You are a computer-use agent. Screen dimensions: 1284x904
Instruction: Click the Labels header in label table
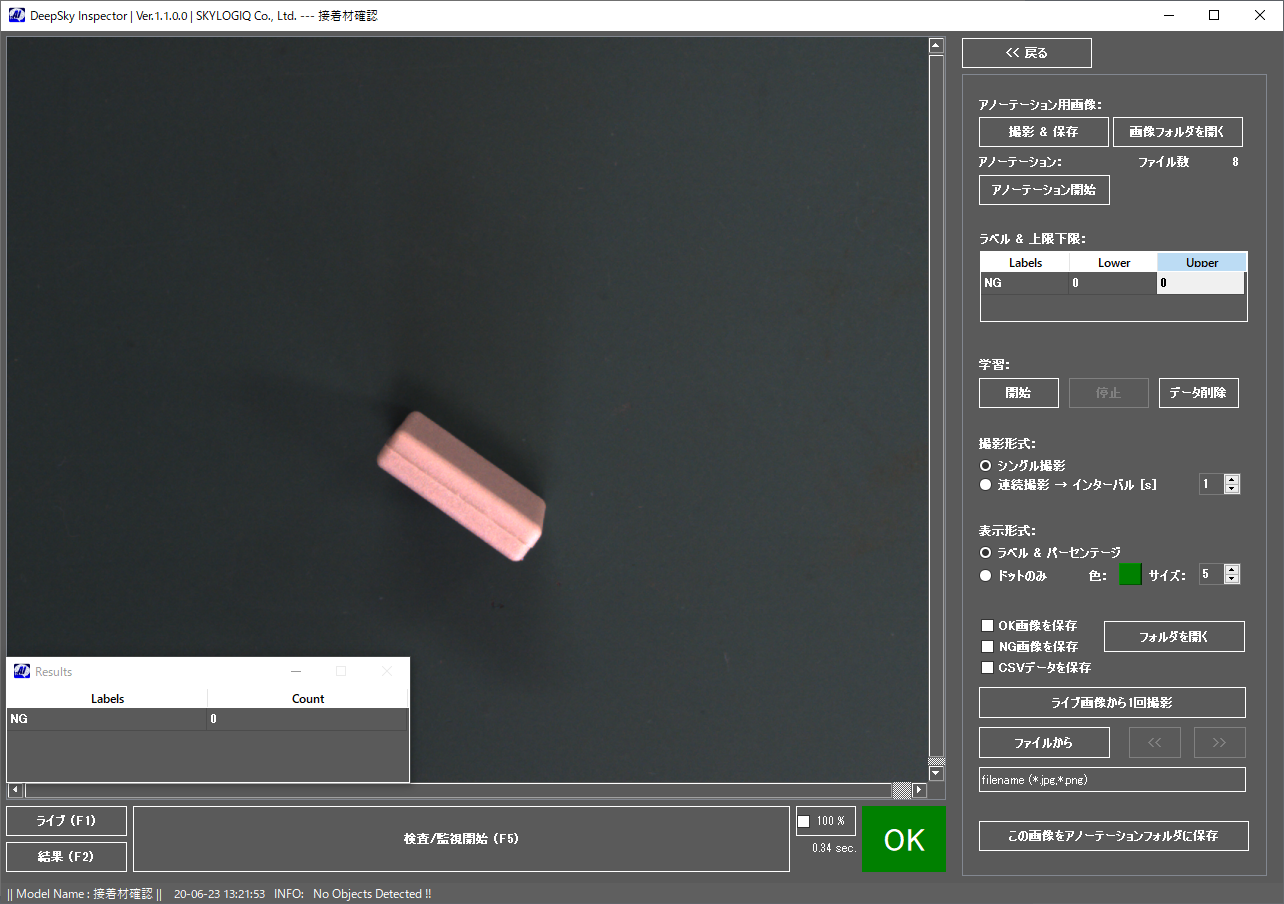pos(1025,263)
